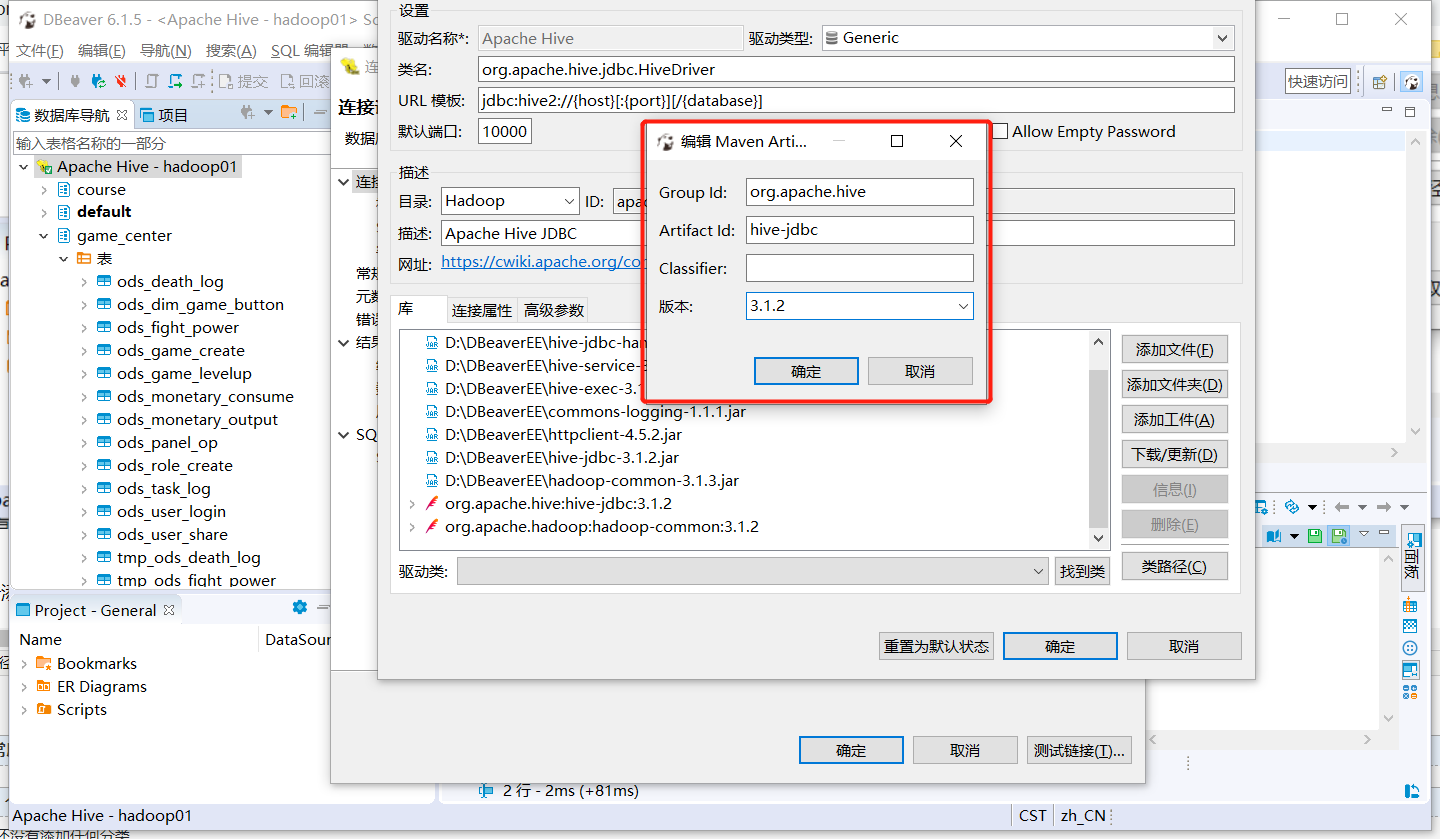Screen dimensions: 1440x839
Task: Click the 重置为默认状态 button
Action: tap(937, 646)
